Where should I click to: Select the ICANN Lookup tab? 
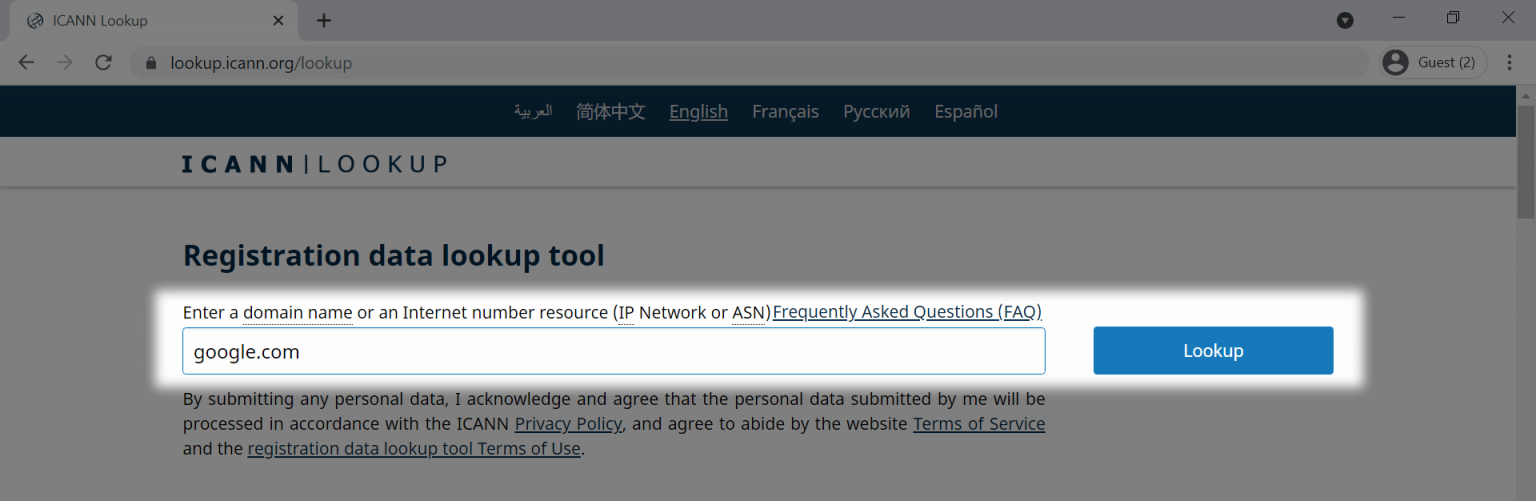pos(140,20)
